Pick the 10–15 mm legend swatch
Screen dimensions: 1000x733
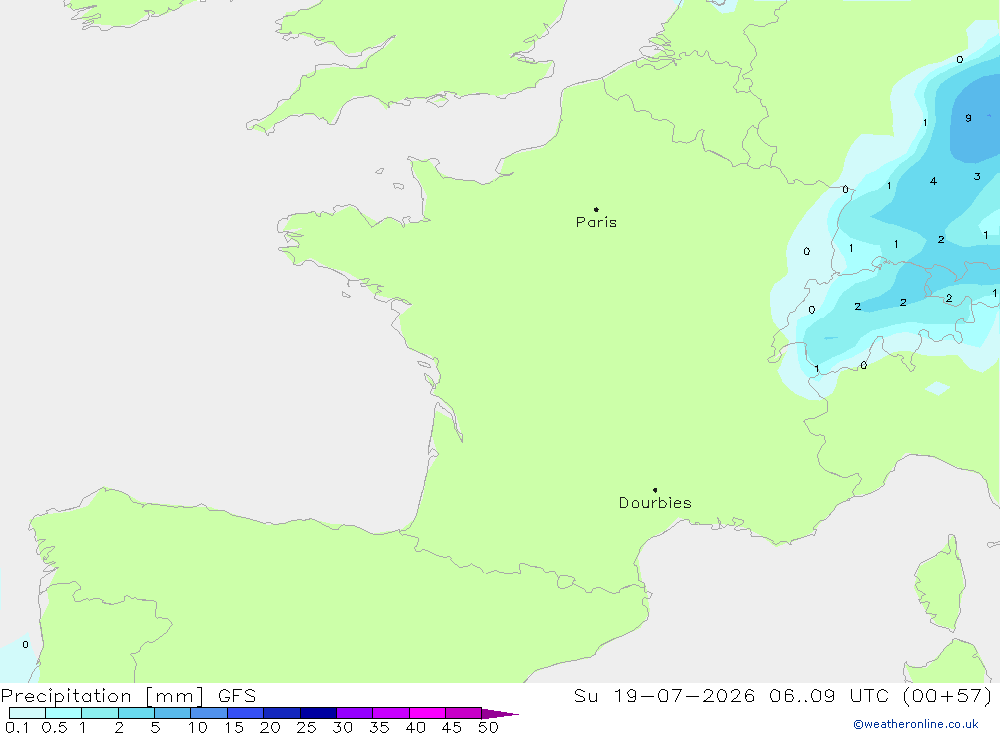tap(209, 713)
